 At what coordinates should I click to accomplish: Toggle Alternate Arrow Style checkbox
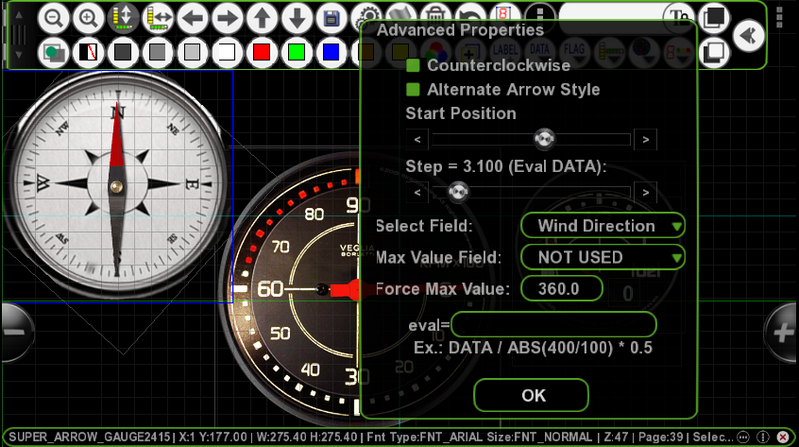click(413, 90)
